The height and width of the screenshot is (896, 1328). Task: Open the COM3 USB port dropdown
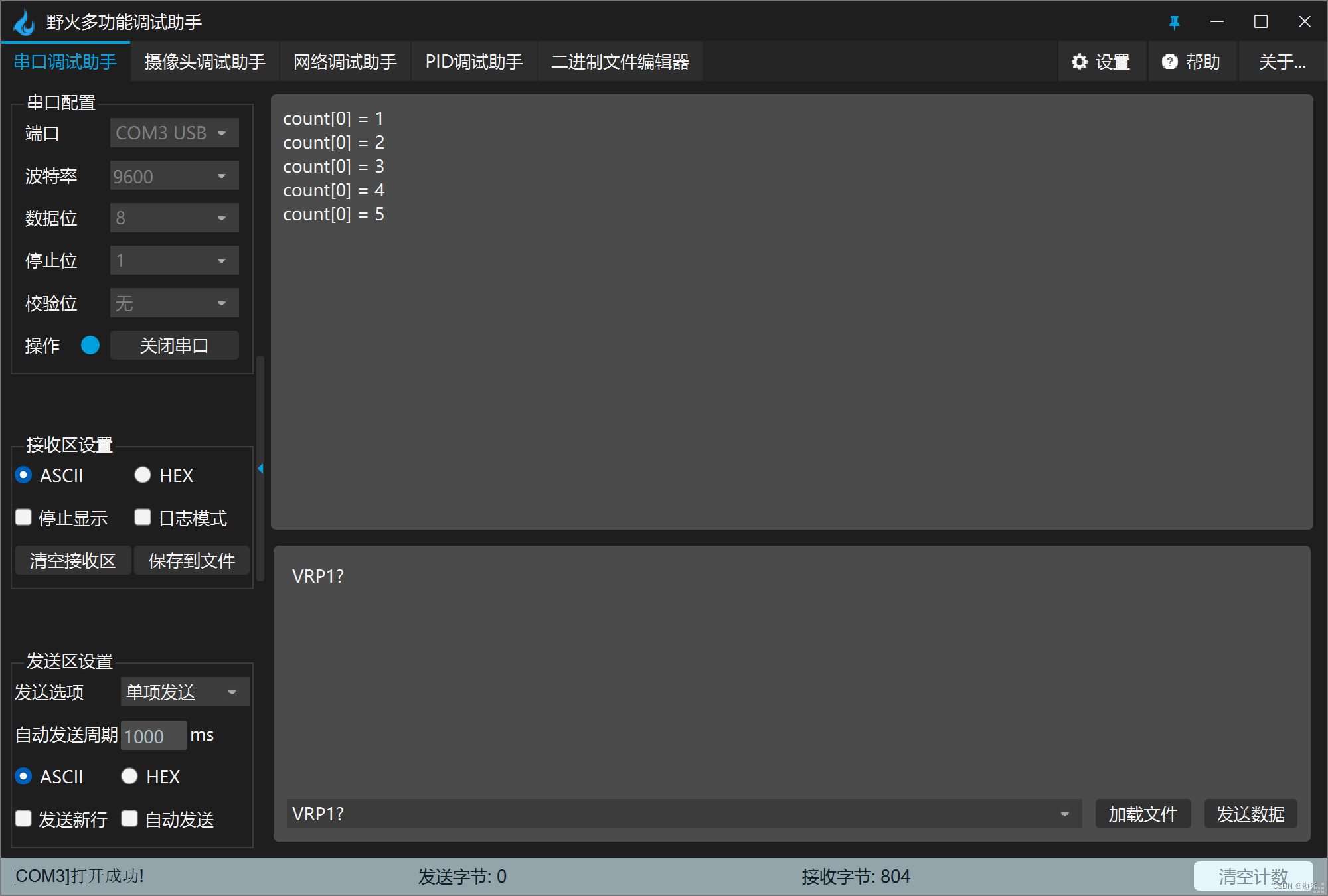174,133
